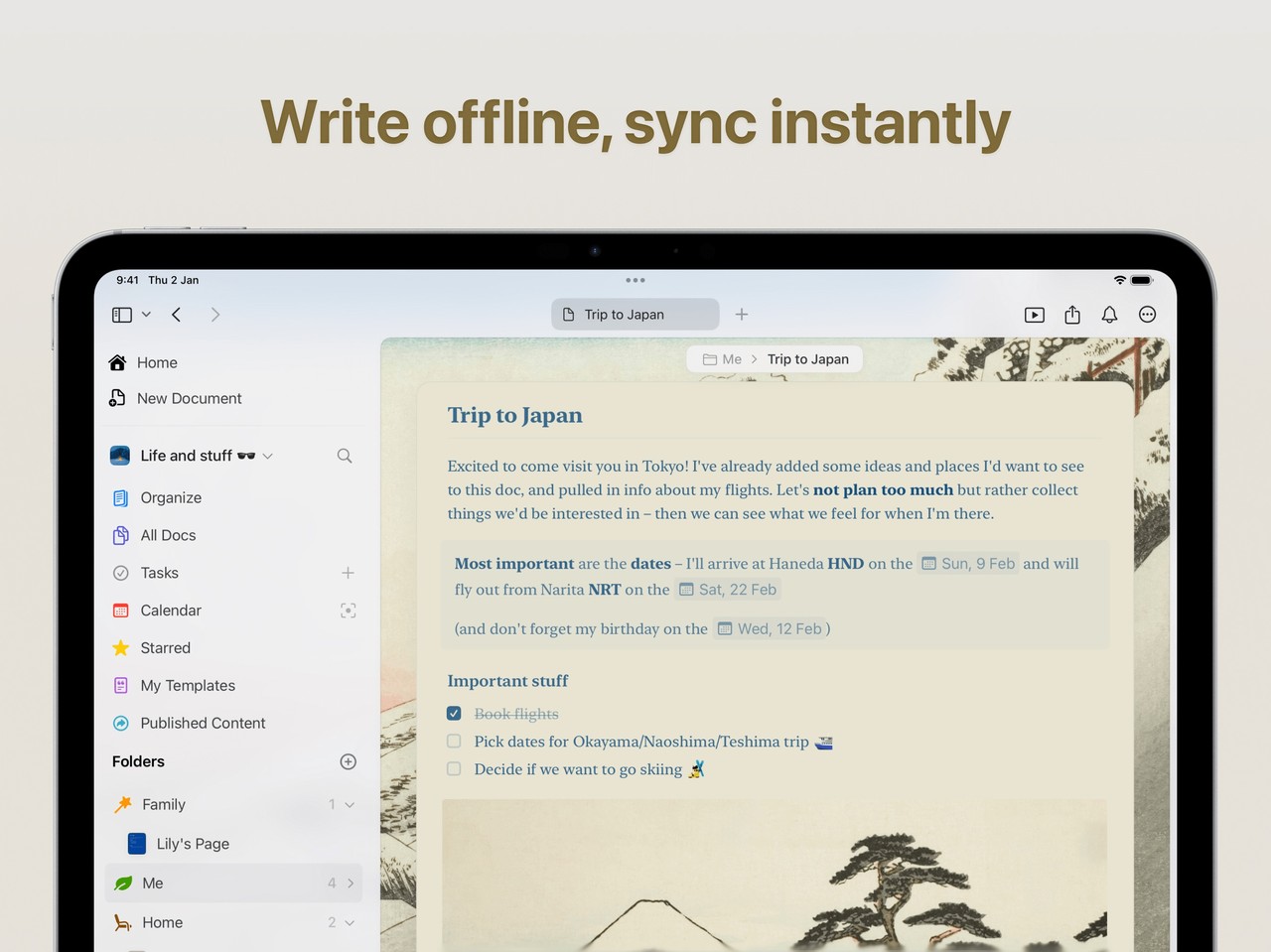Add a new task with plus
The width and height of the screenshot is (1271, 952).
tap(349, 573)
